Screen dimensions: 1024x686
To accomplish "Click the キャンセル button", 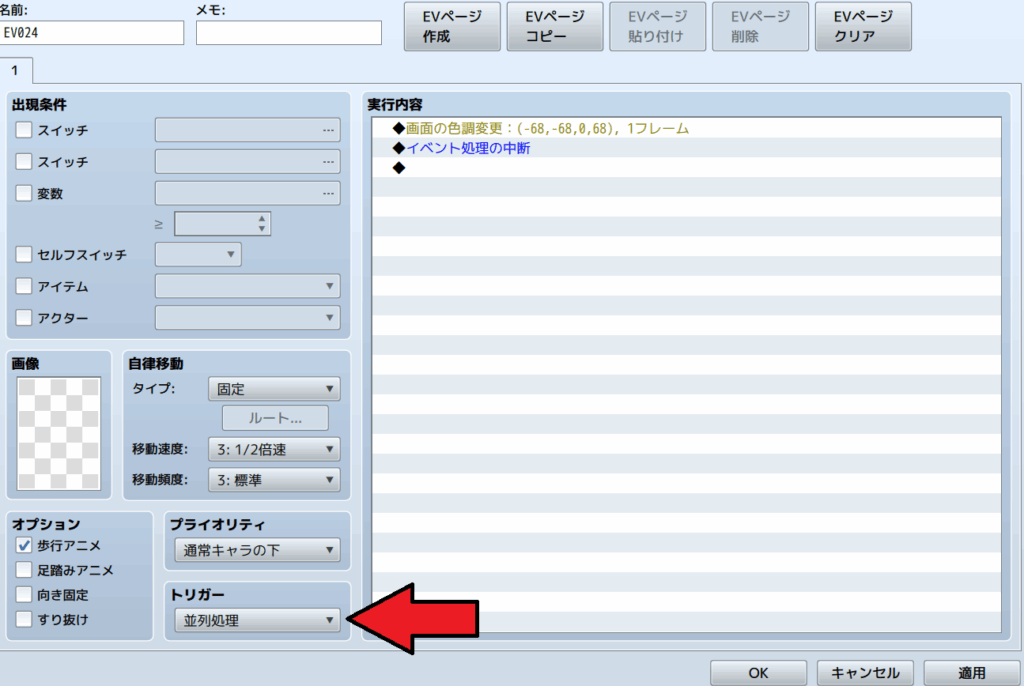I will [865, 673].
